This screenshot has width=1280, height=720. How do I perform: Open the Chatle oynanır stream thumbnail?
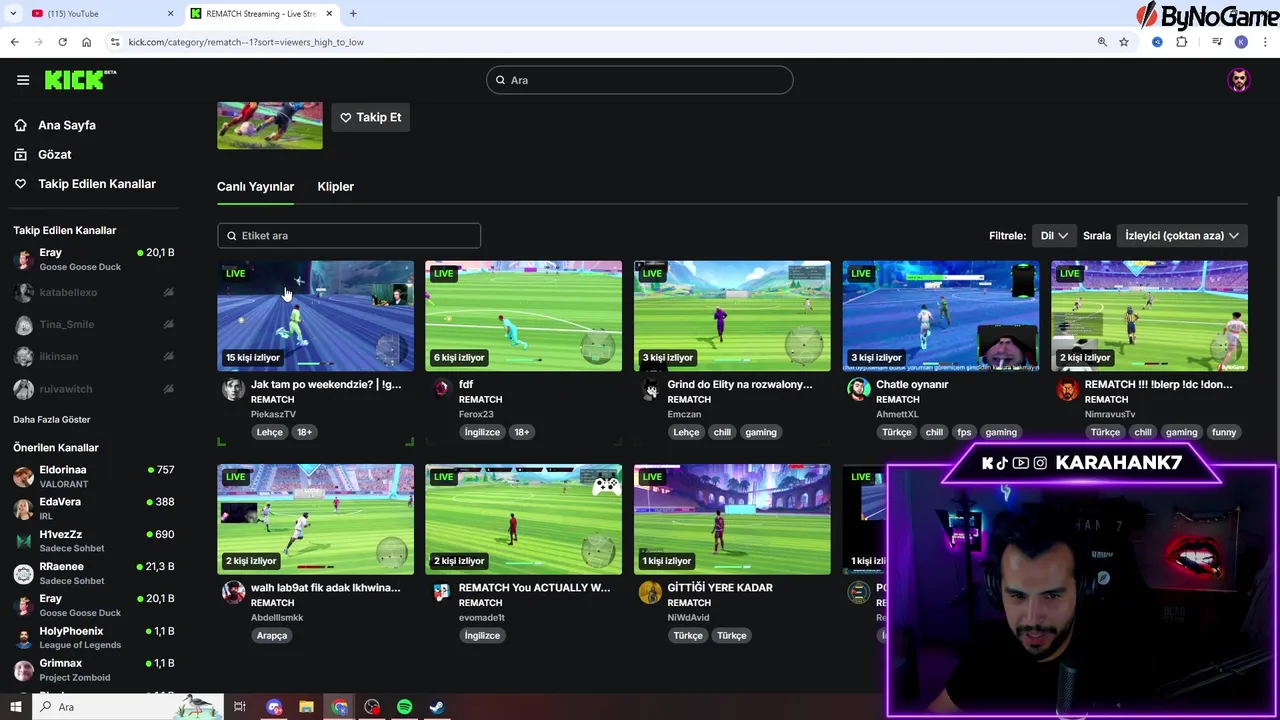(x=940, y=316)
